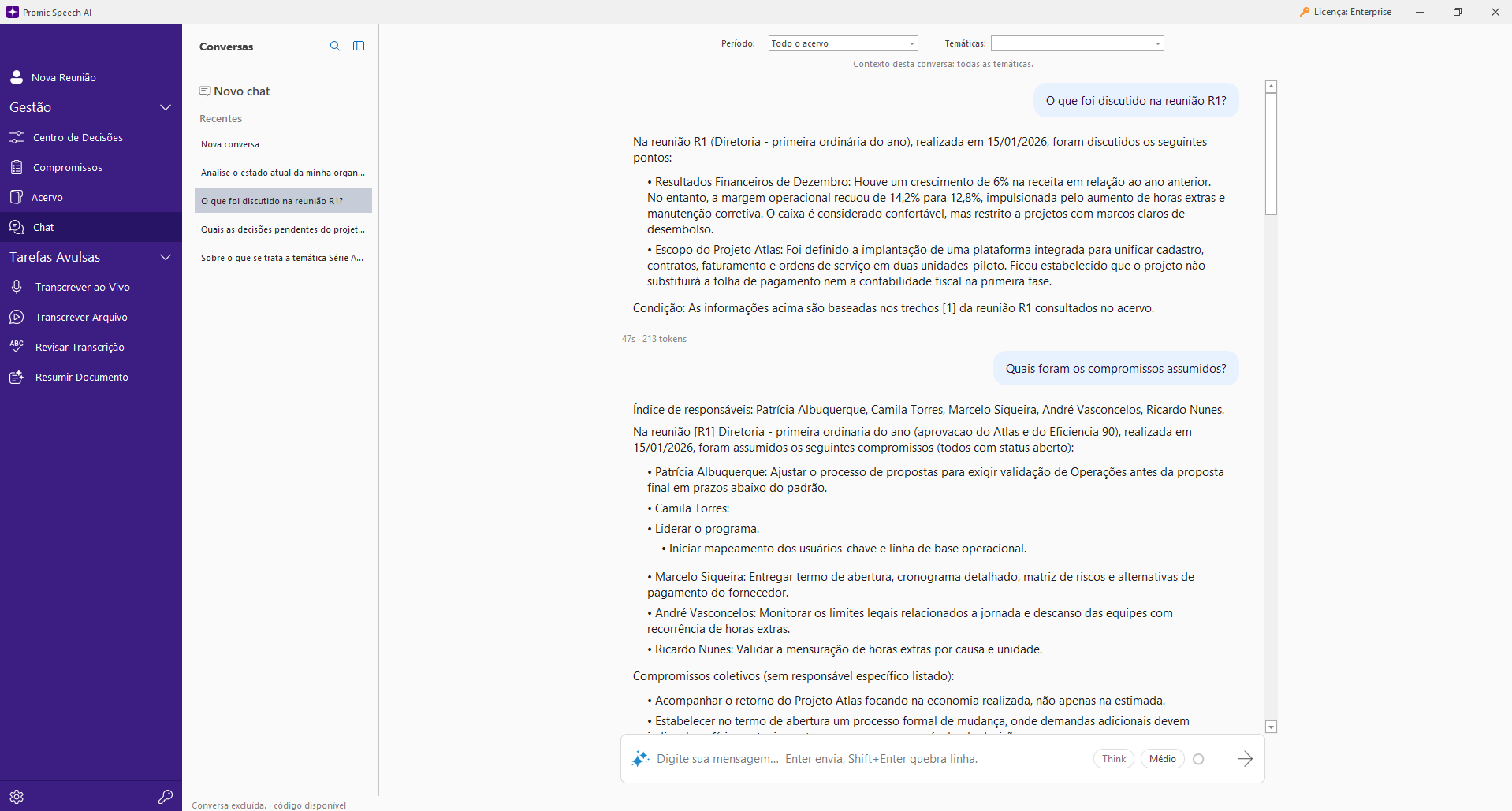Toggle the Think mode button
Viewport: 1512px width, 811px height.
(x=1114, y=759)
